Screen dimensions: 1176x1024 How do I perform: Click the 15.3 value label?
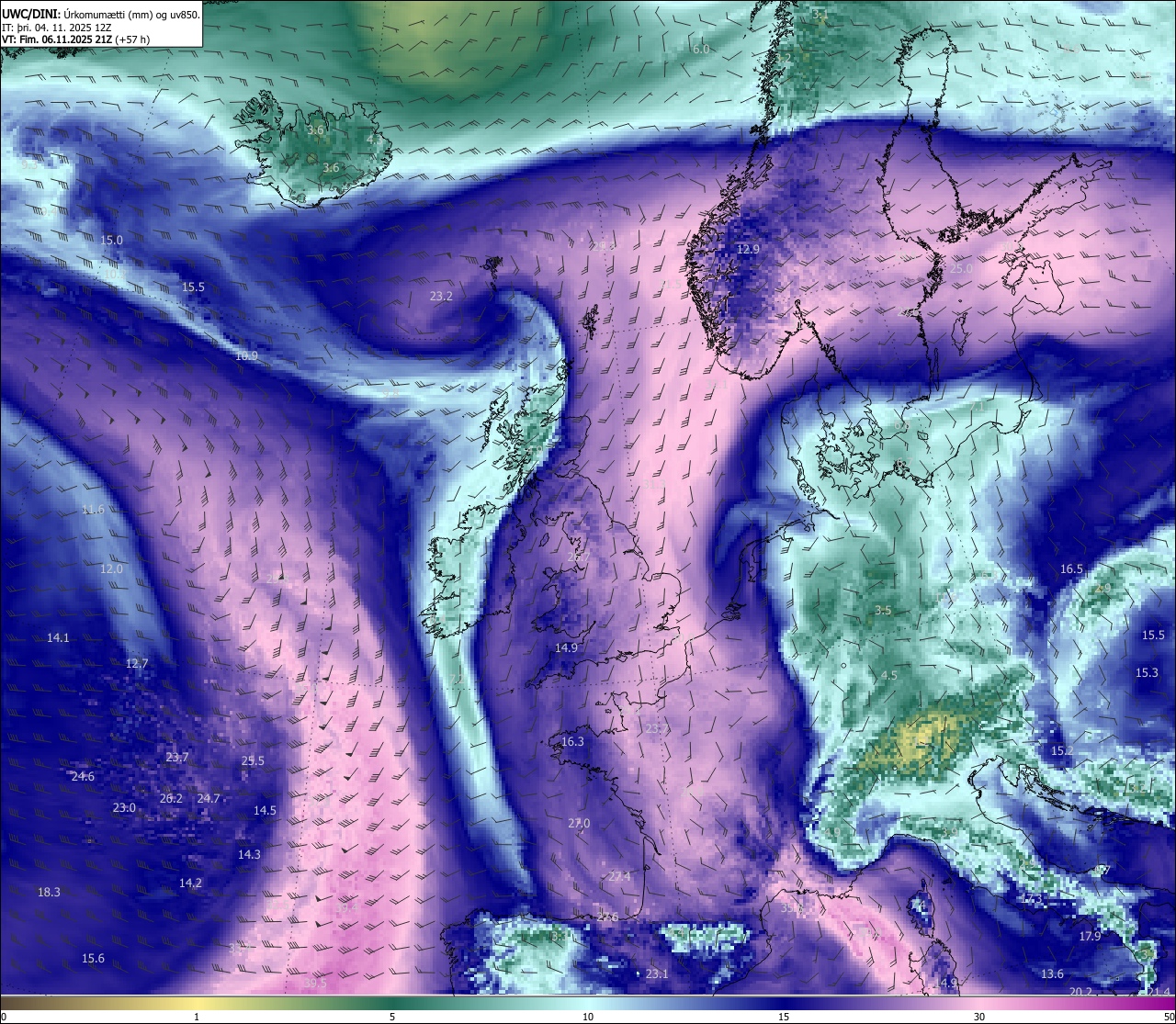tap(1147, 672)
